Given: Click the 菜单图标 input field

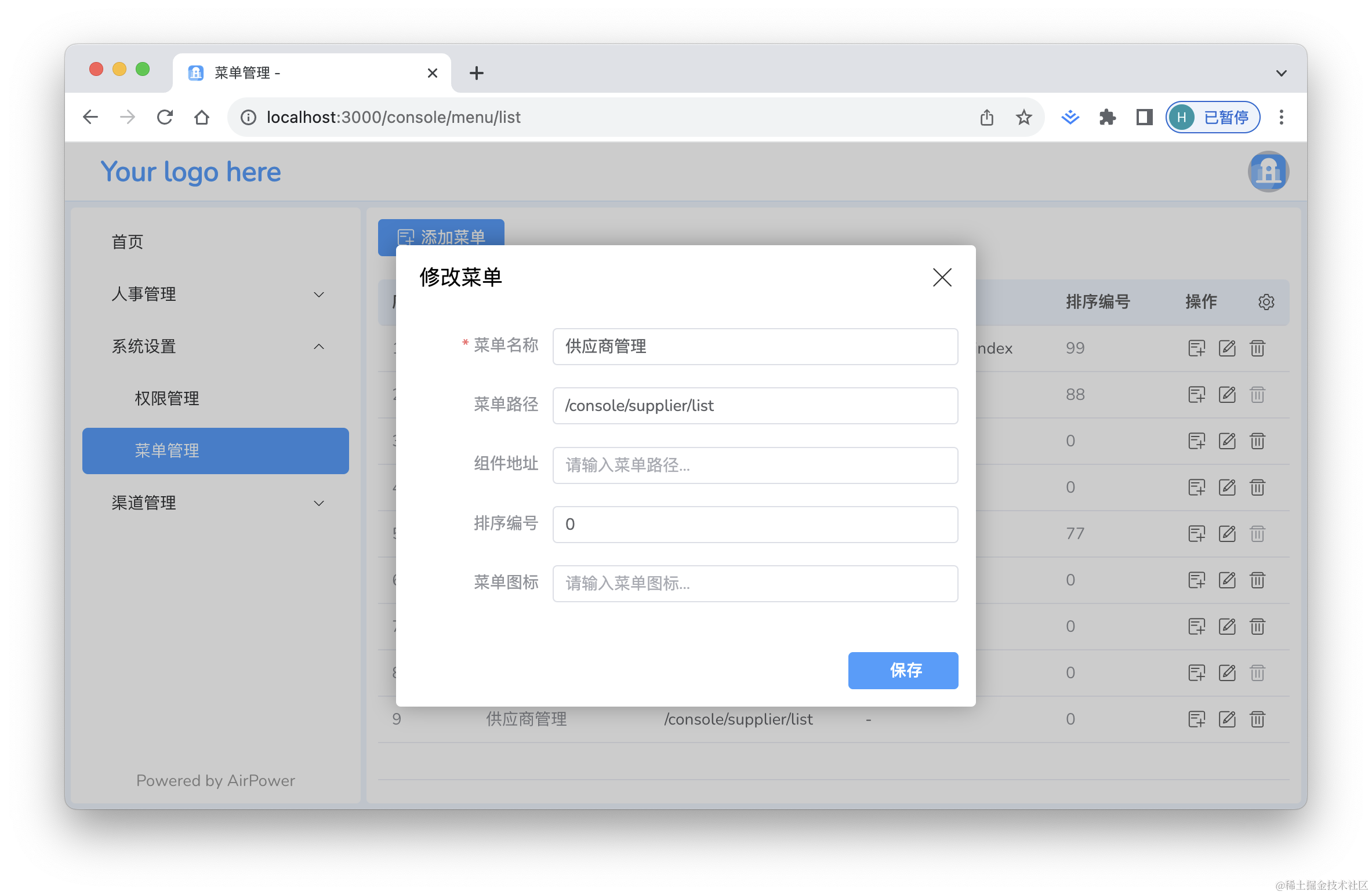Looking at the screenshot, I should click(x=754, y=584).
